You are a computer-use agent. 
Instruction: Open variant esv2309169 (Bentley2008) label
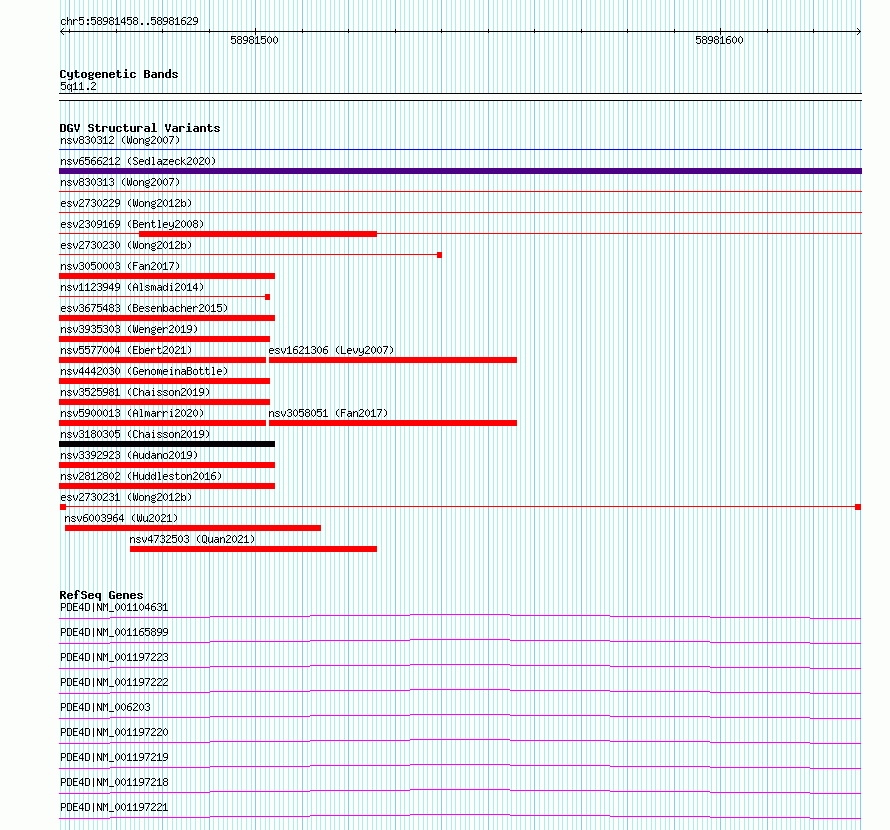coord(132,224)
